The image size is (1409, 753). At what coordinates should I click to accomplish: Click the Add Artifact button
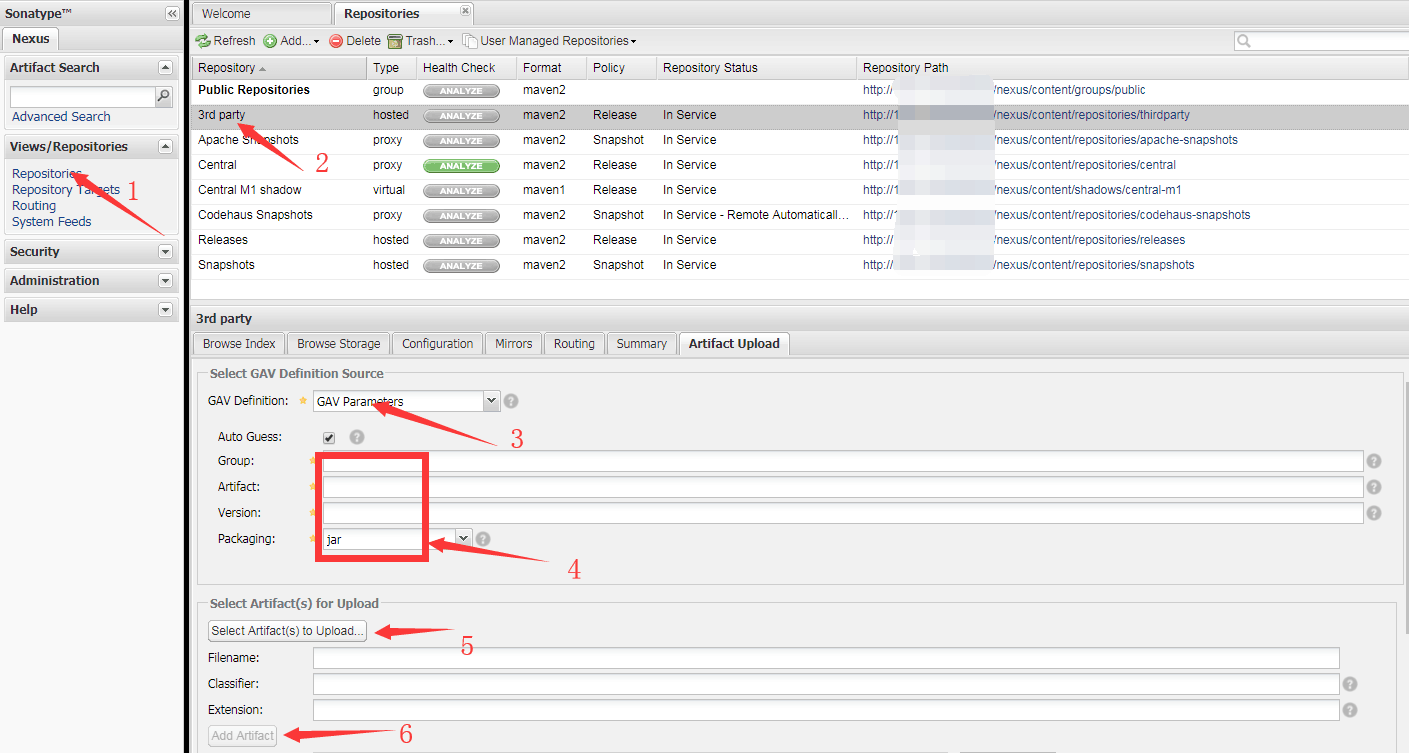[x=243, y=736]
